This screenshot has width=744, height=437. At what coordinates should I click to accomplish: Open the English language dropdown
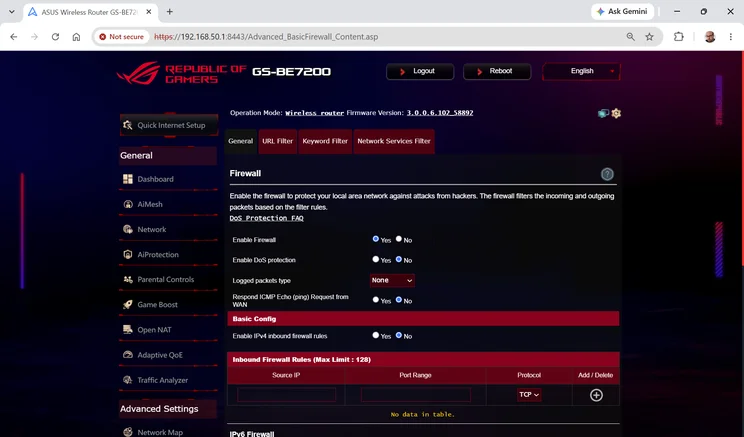[x=581, y=71]
